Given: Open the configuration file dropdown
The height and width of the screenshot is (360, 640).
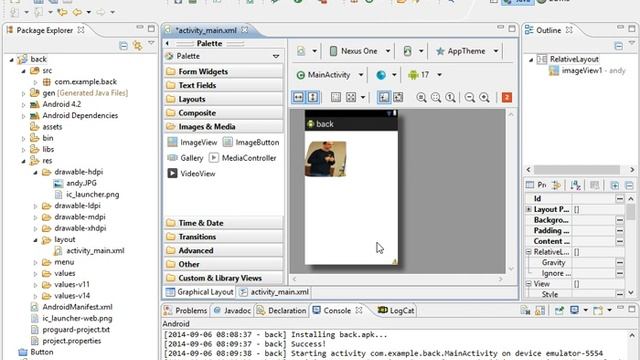Looking at the screenshot, I should point(307,51).
